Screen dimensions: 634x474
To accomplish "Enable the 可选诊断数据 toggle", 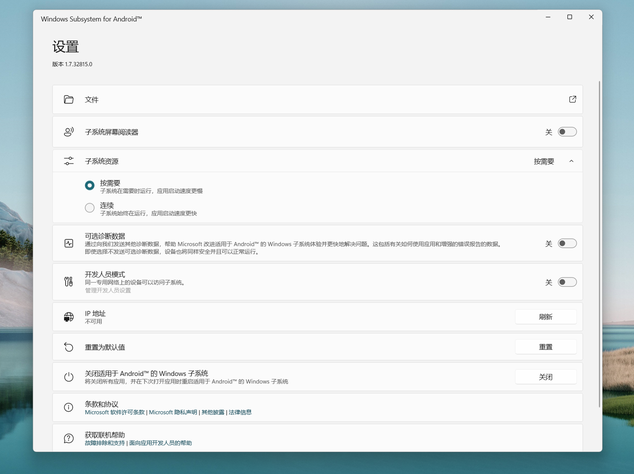I will [x=567, y=243].
